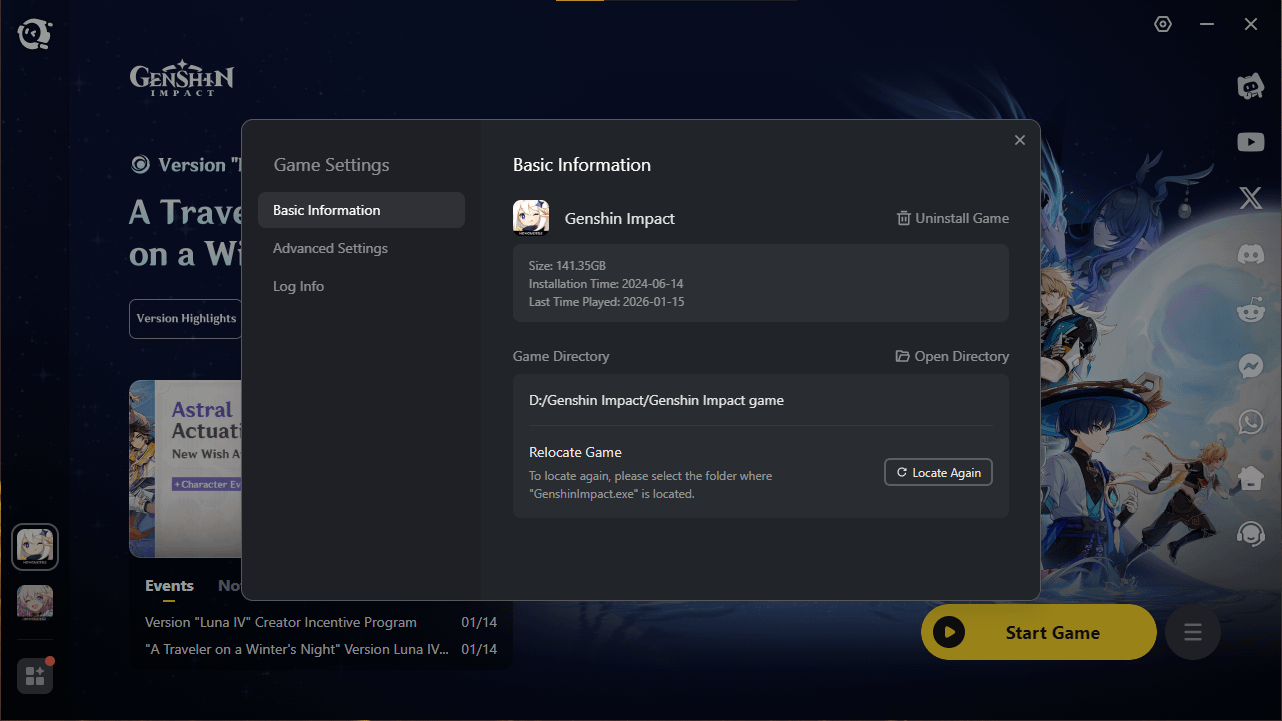Click the Locate Again button

[938, 472]
